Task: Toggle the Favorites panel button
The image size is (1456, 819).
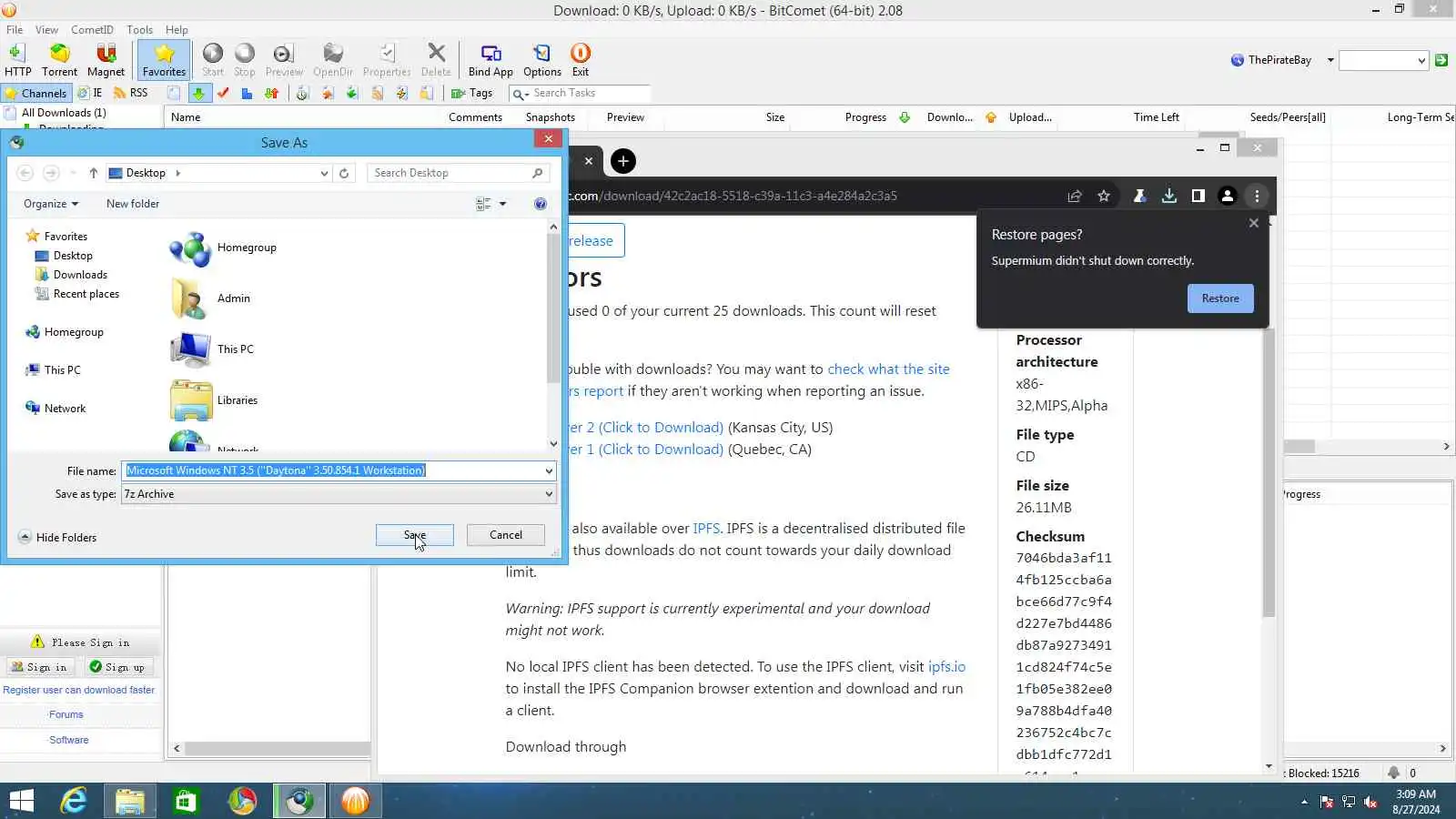Action: [x=164, y=60]
